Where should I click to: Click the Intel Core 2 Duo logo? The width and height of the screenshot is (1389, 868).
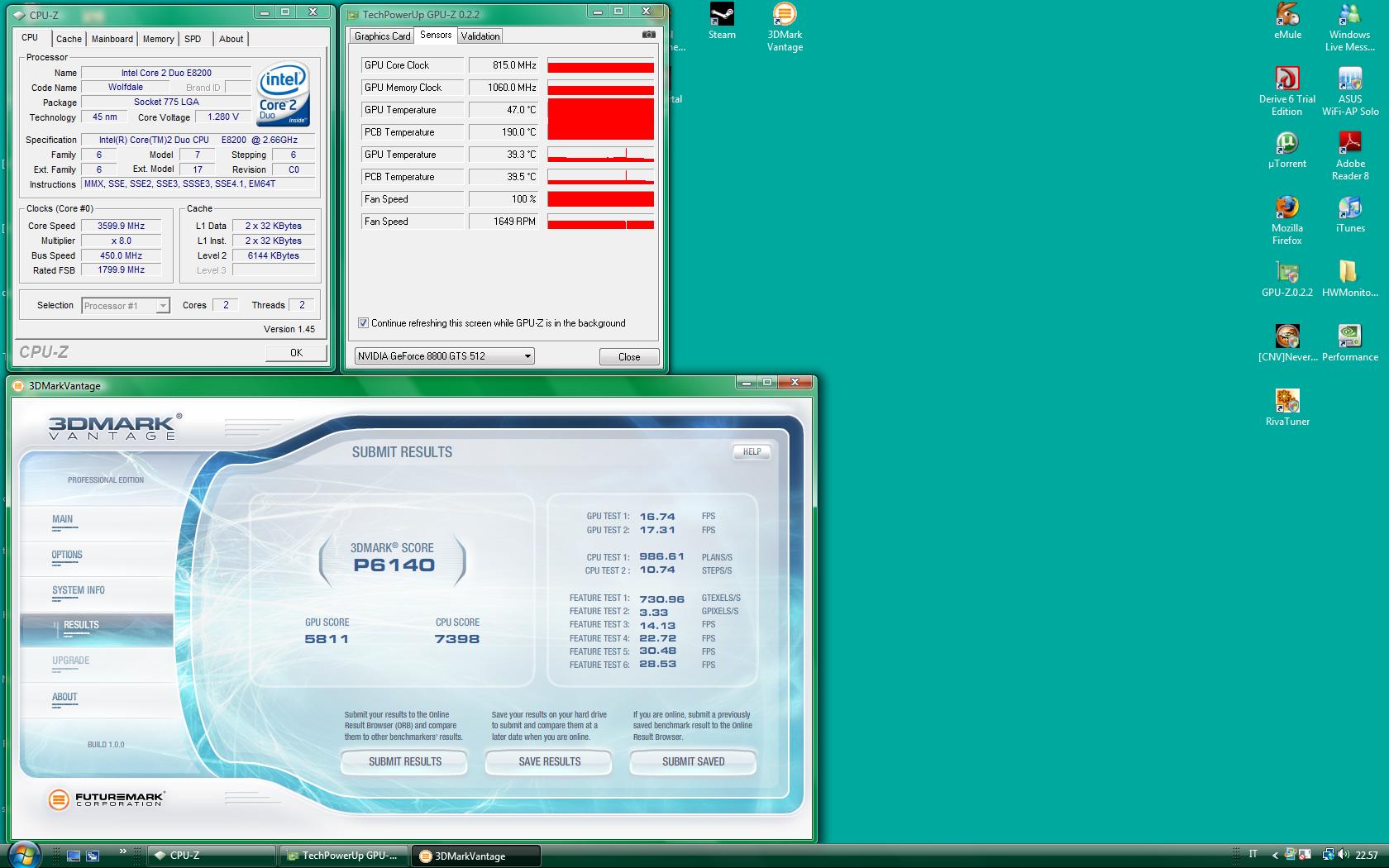[x=284, y=95]
